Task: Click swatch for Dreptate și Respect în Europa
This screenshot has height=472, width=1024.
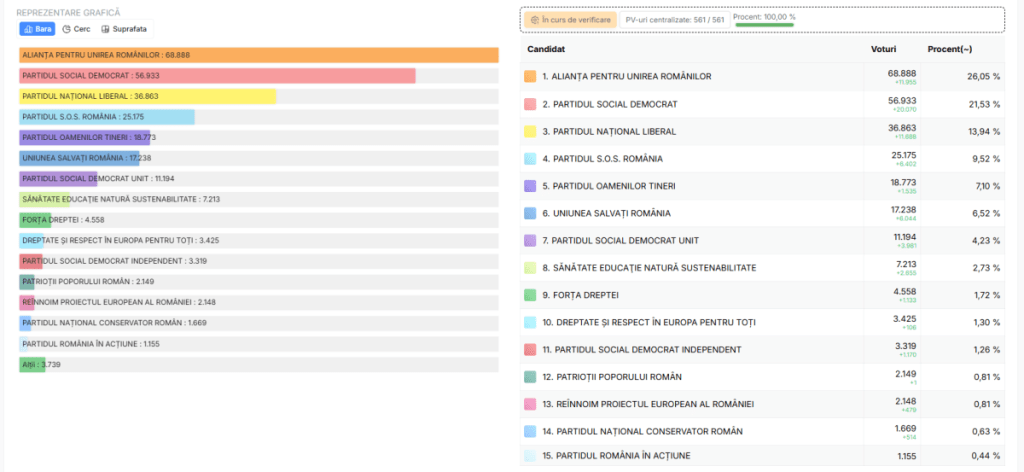Action: point(530,323)
